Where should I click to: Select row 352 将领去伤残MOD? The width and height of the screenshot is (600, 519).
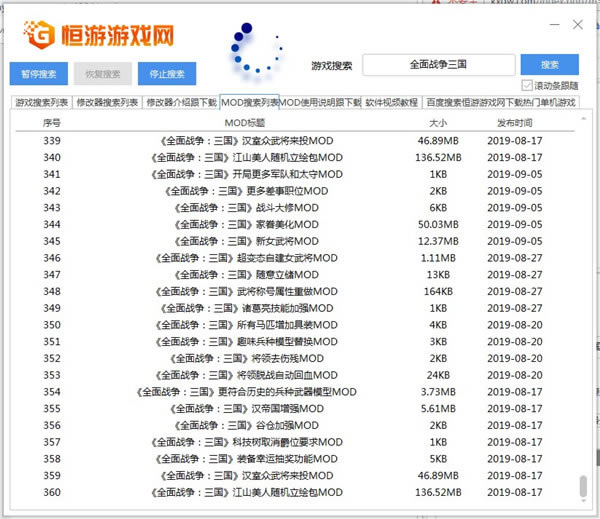click(x=295, y=359)
